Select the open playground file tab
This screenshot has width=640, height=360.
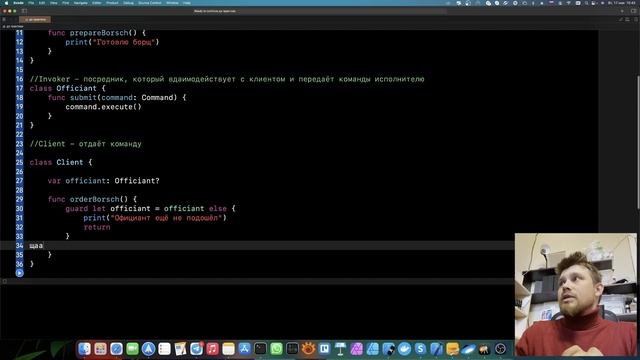(35, 19)
